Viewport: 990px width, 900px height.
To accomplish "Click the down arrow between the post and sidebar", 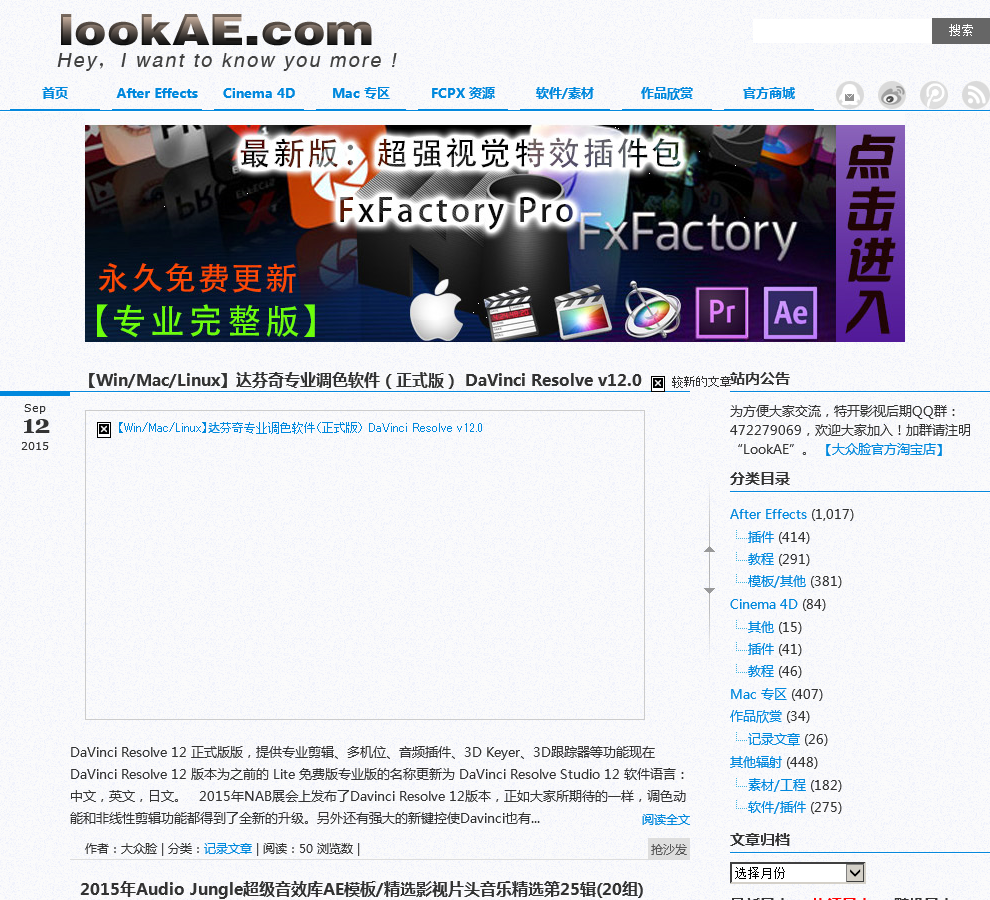I will point(710,591).
